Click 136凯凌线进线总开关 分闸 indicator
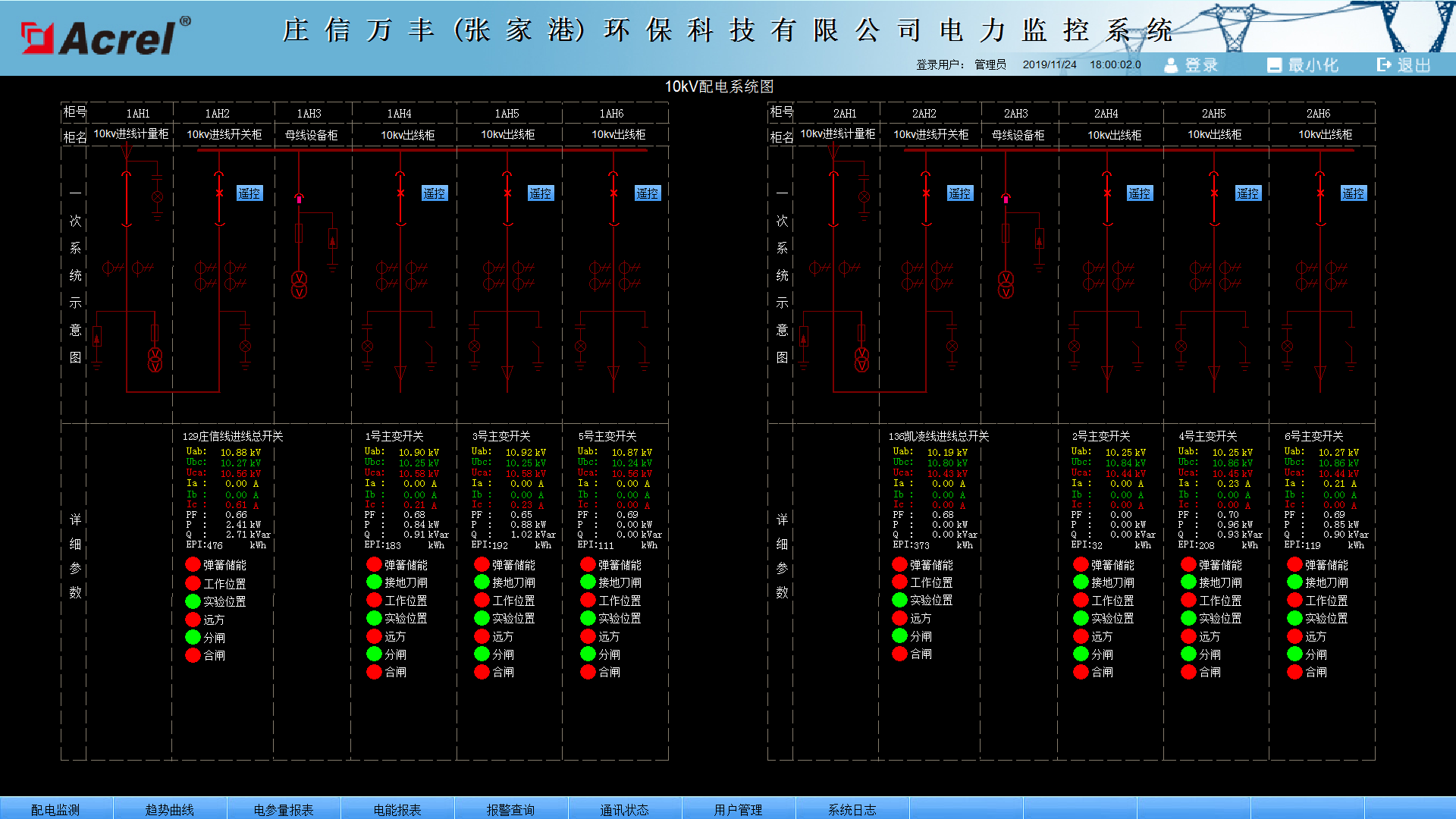 pos(900,635)
